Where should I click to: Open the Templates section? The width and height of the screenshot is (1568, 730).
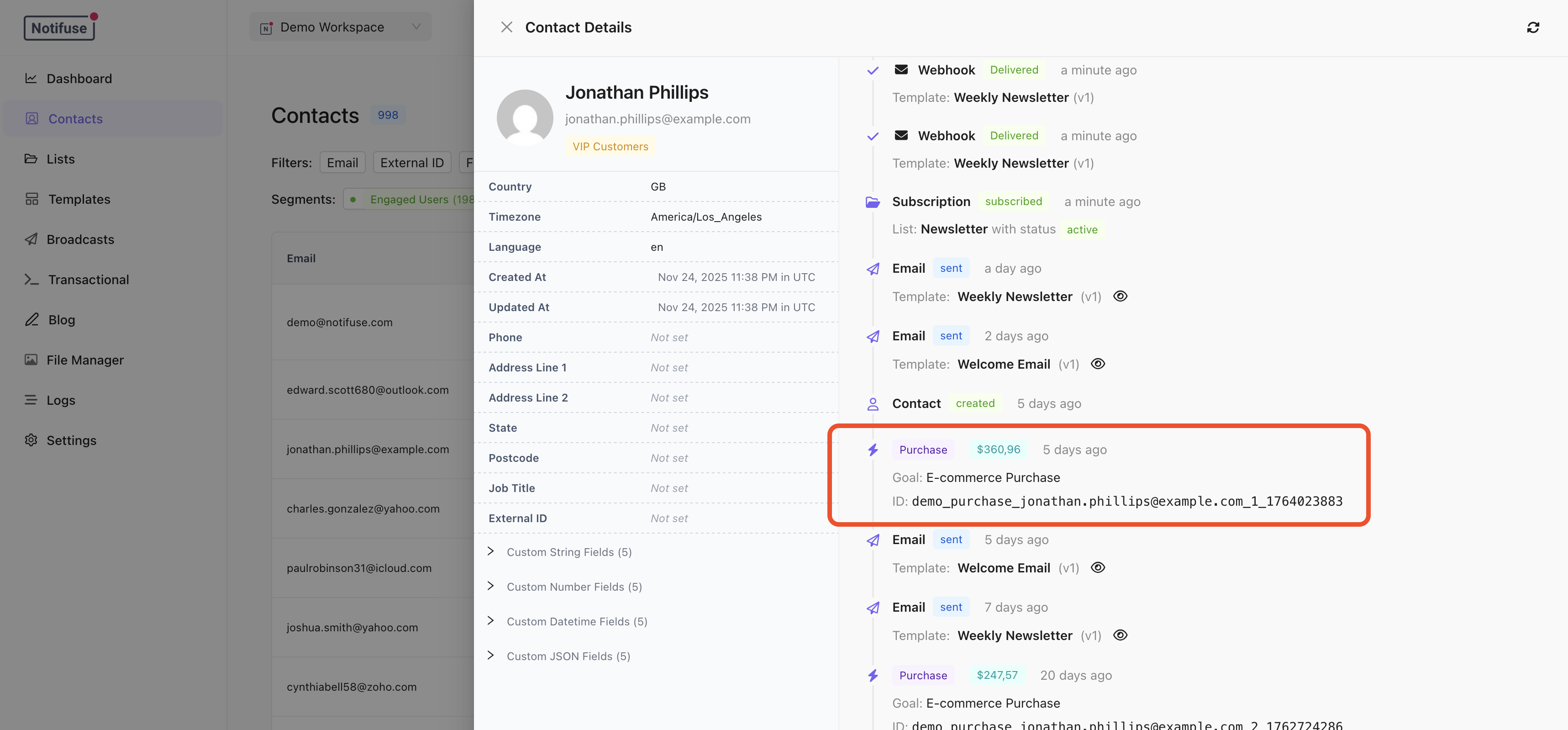point(79,199)
